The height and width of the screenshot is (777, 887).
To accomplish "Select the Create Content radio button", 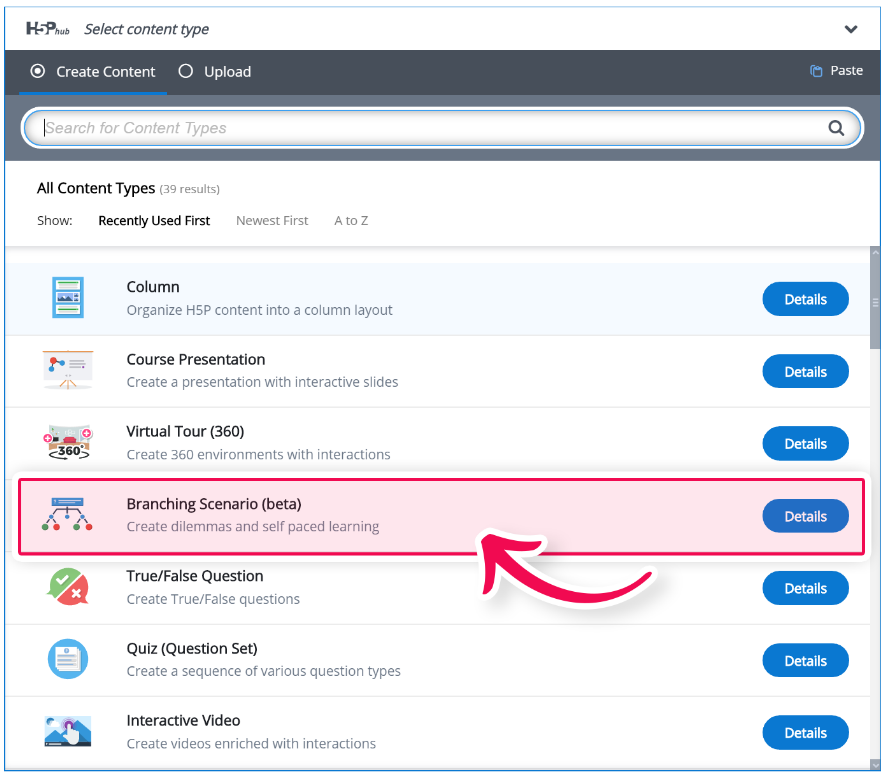I will tap(38, 71).
